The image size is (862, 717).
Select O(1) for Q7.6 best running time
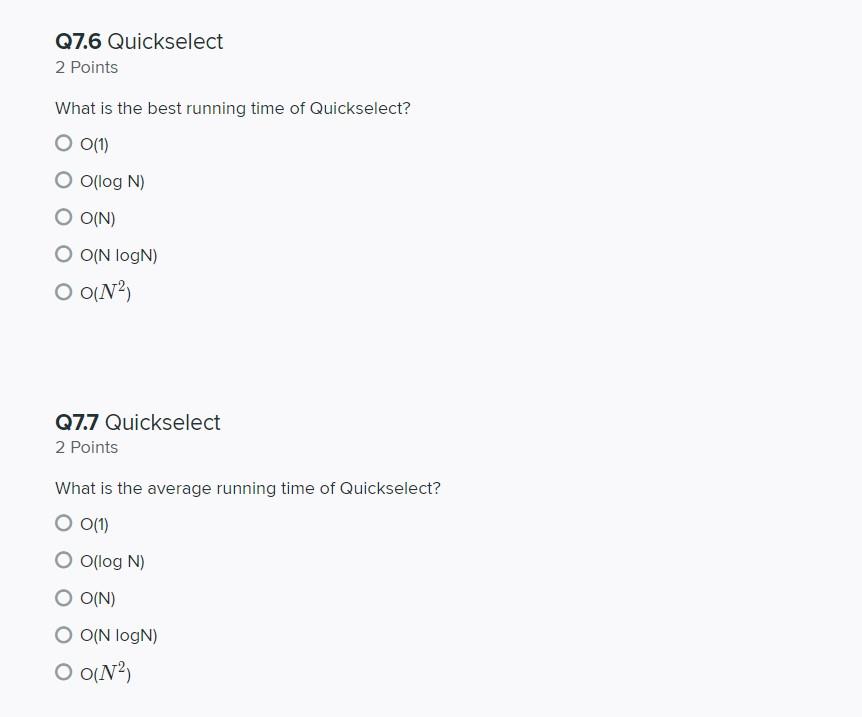click(64, 143)
